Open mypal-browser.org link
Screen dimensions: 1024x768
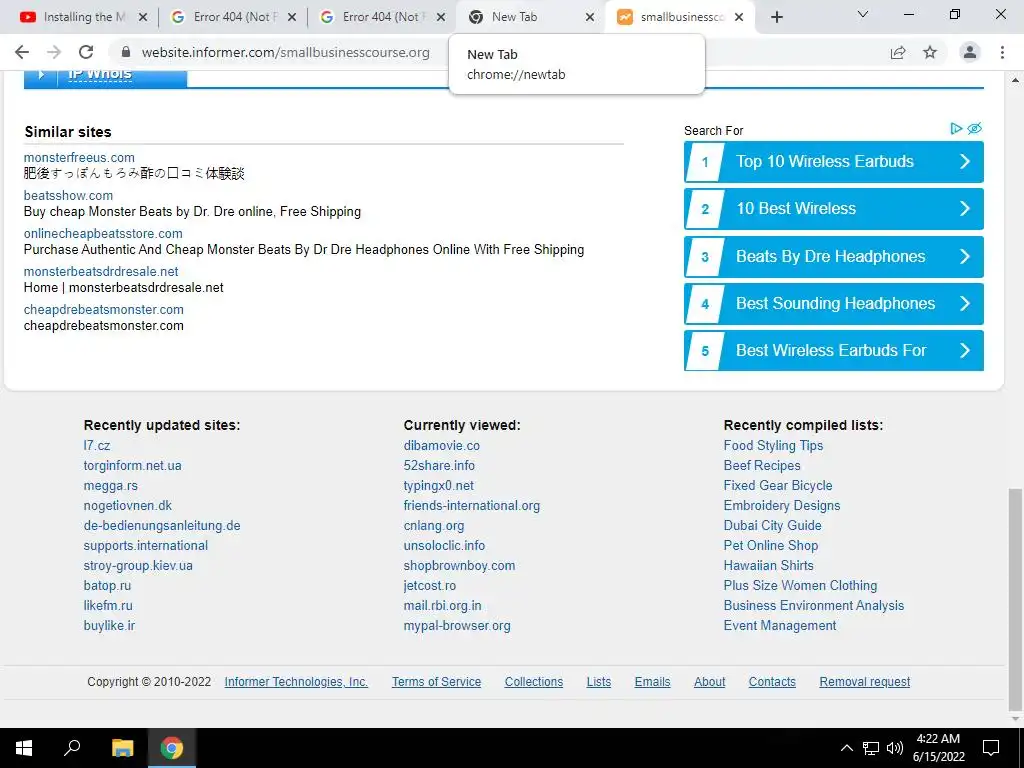point(457,626)
